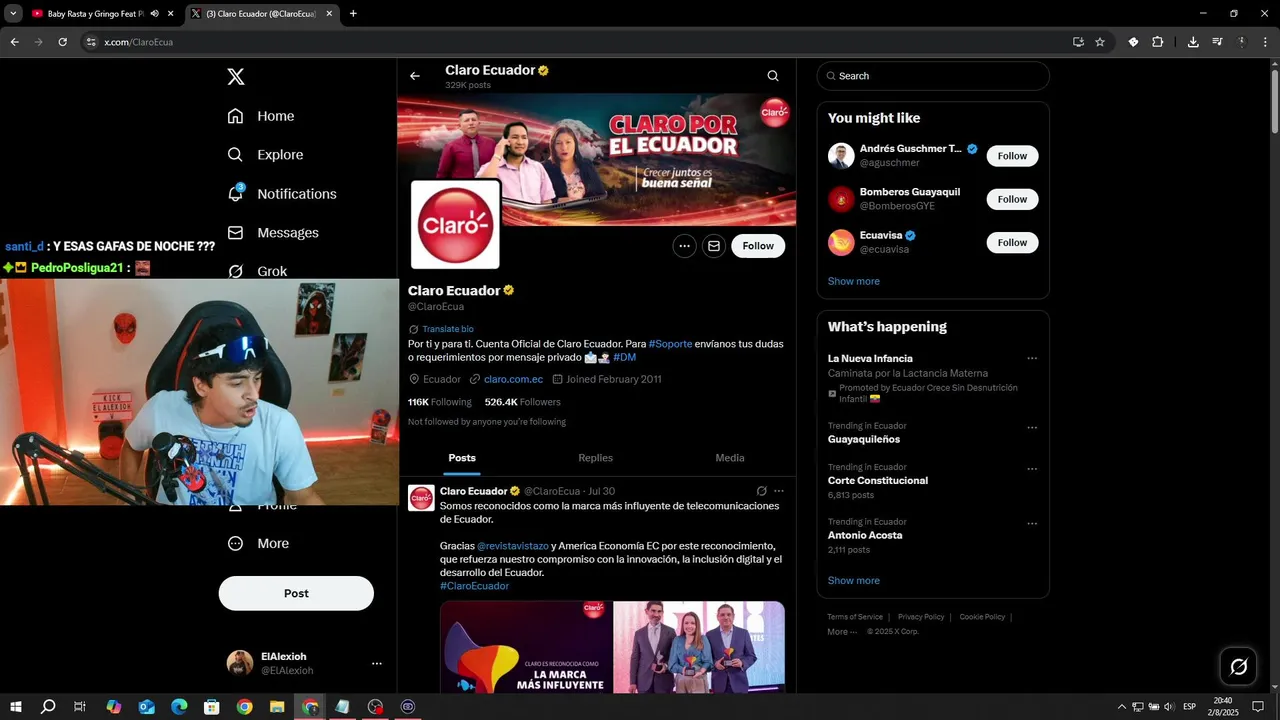The image size is (1280, 720).
Task: Open Corte Constitucional trending topic
Action: coord(878,481)
